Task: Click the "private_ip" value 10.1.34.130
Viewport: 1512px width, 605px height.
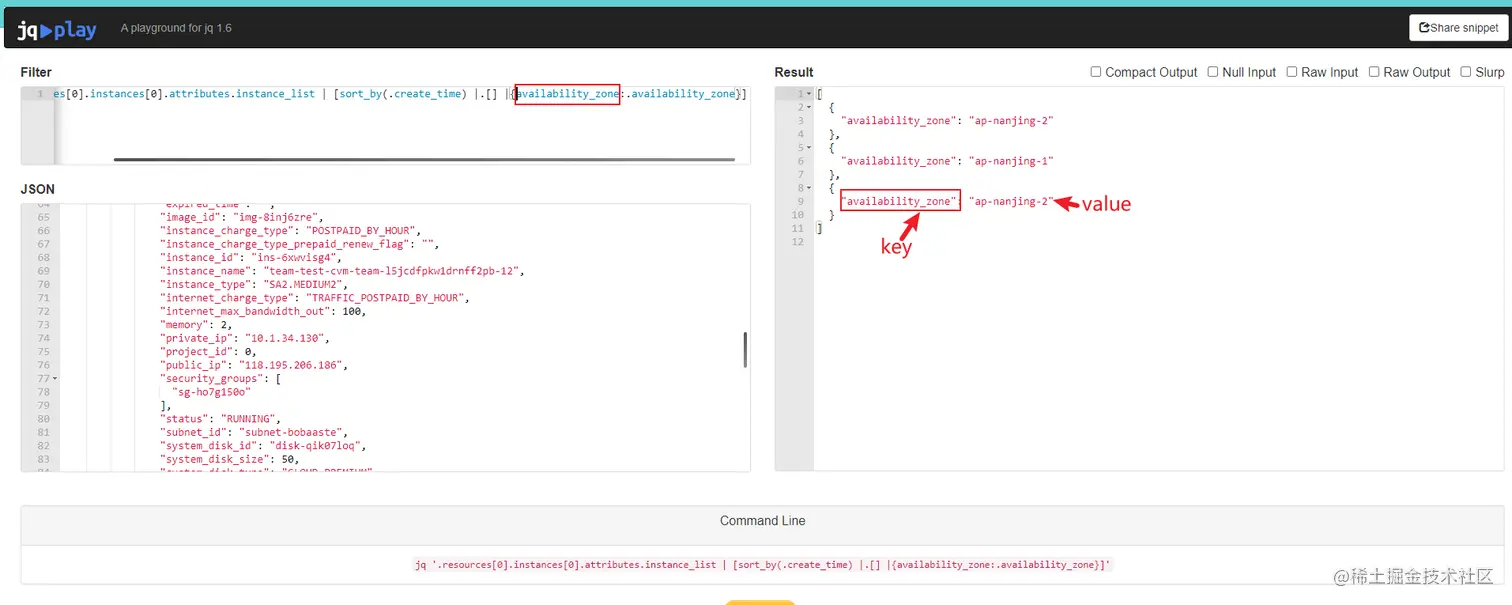Action: (x=286, y=338)
